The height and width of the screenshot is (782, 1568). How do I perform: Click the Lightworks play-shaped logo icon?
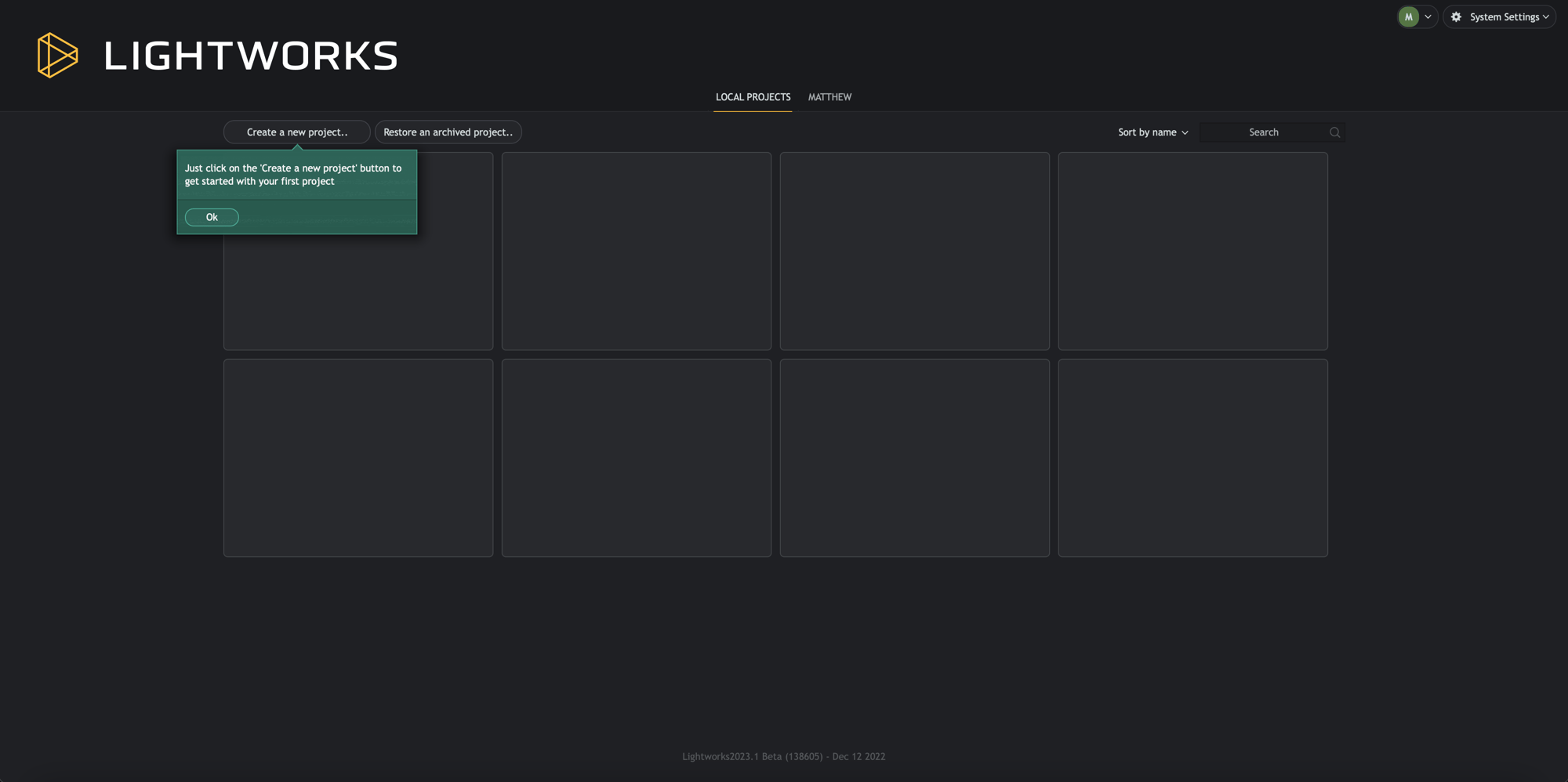[57, 55]
